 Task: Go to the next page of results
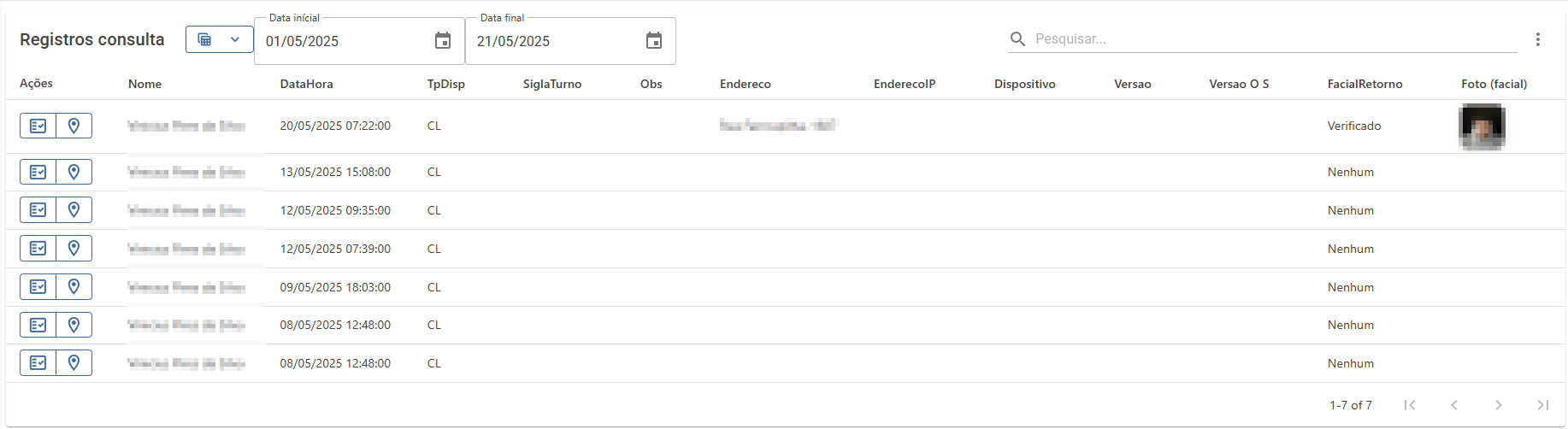(x=1499, y=405)
